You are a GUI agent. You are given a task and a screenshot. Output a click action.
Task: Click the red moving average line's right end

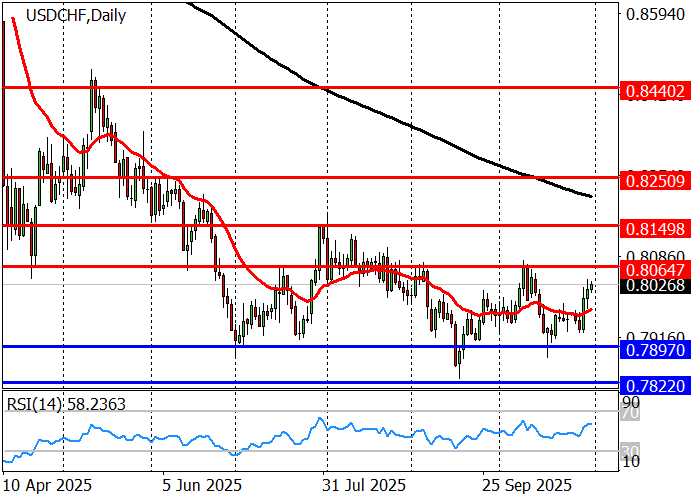pos(592,309)
